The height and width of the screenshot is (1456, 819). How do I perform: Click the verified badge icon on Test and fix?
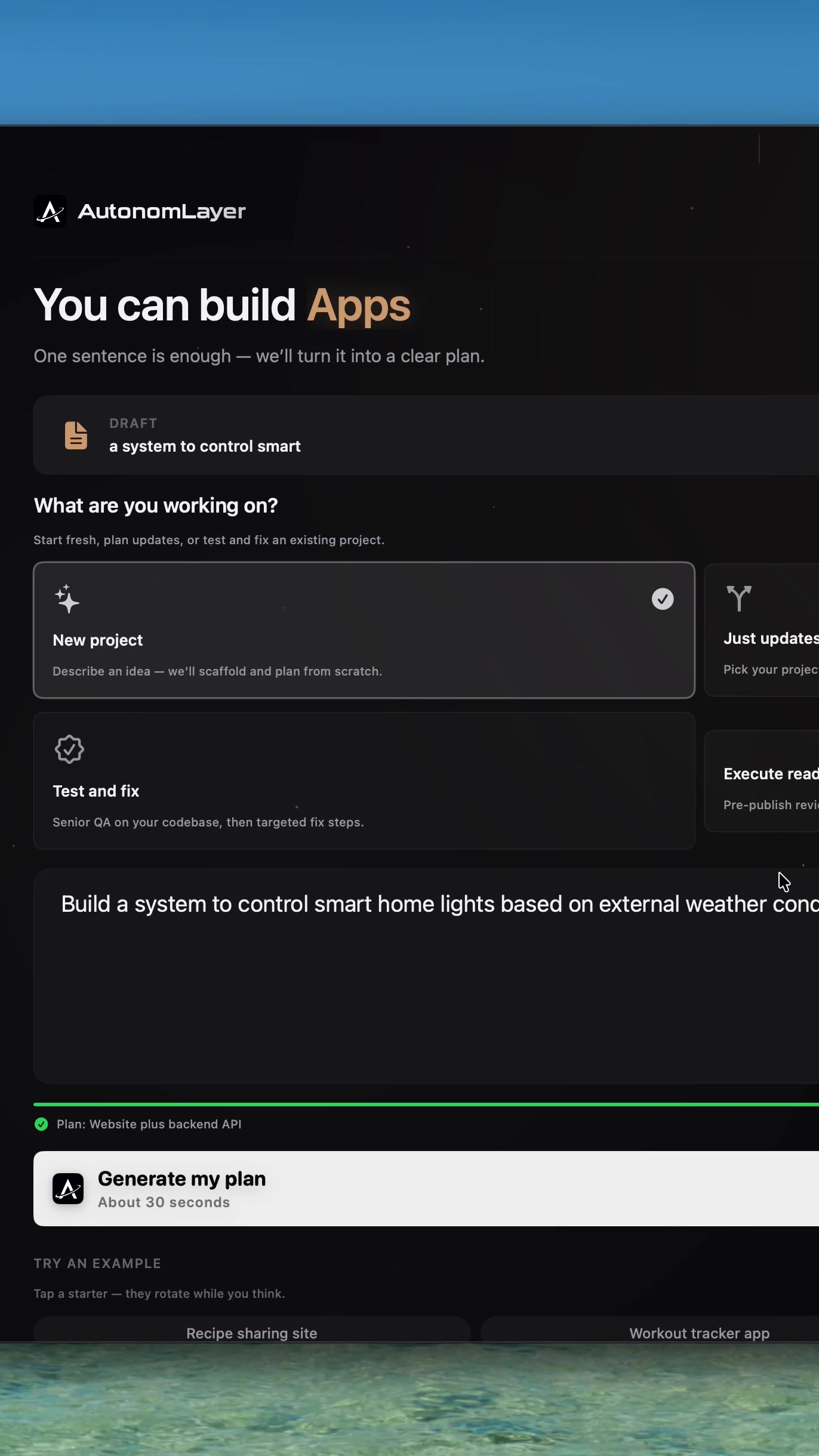(69, 749)
